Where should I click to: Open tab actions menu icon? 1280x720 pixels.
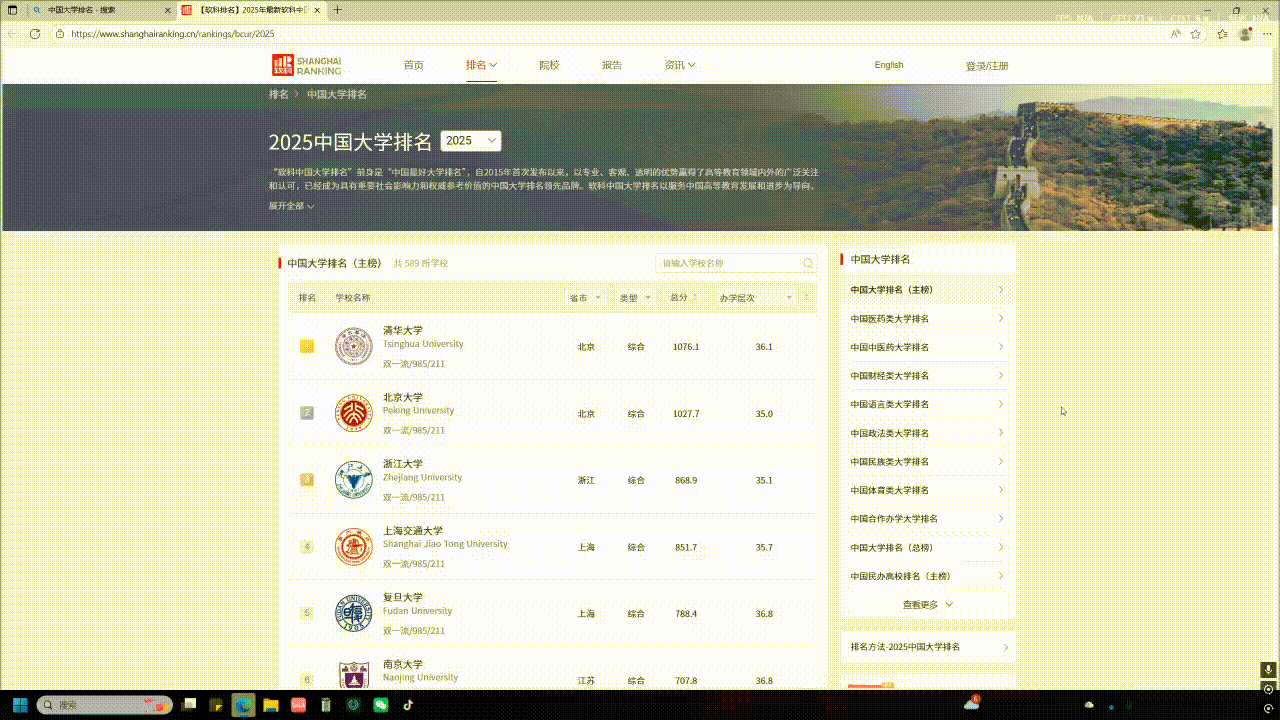(13, 10)
